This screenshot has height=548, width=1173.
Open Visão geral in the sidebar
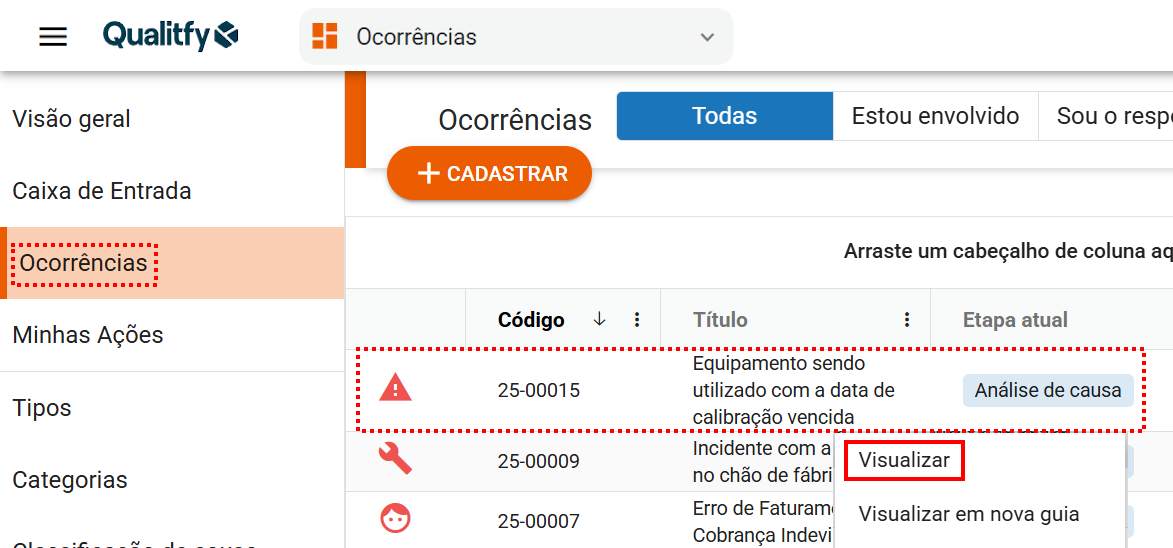coord(72,119)
